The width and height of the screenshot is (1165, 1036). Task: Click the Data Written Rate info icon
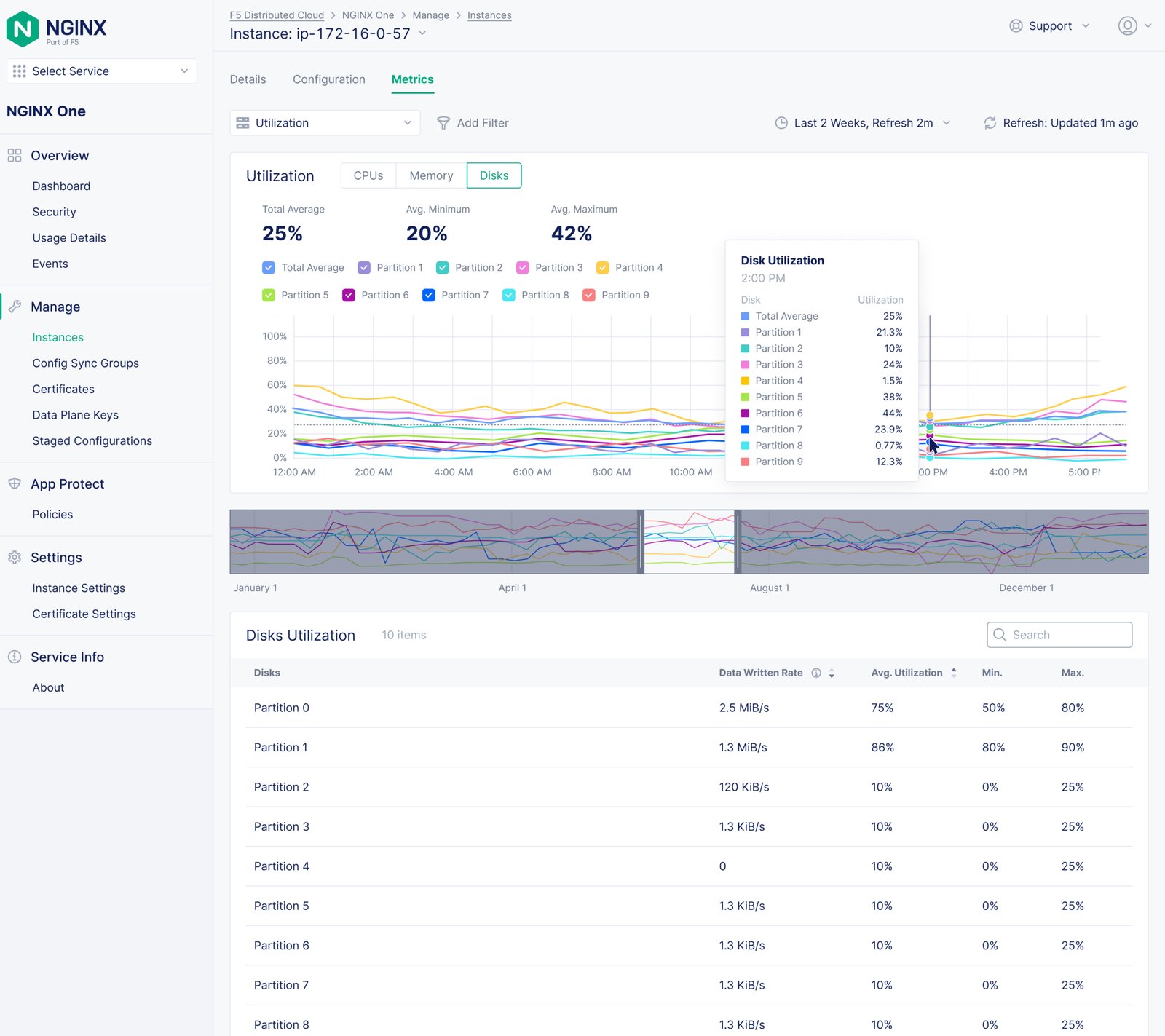point(816,673)
